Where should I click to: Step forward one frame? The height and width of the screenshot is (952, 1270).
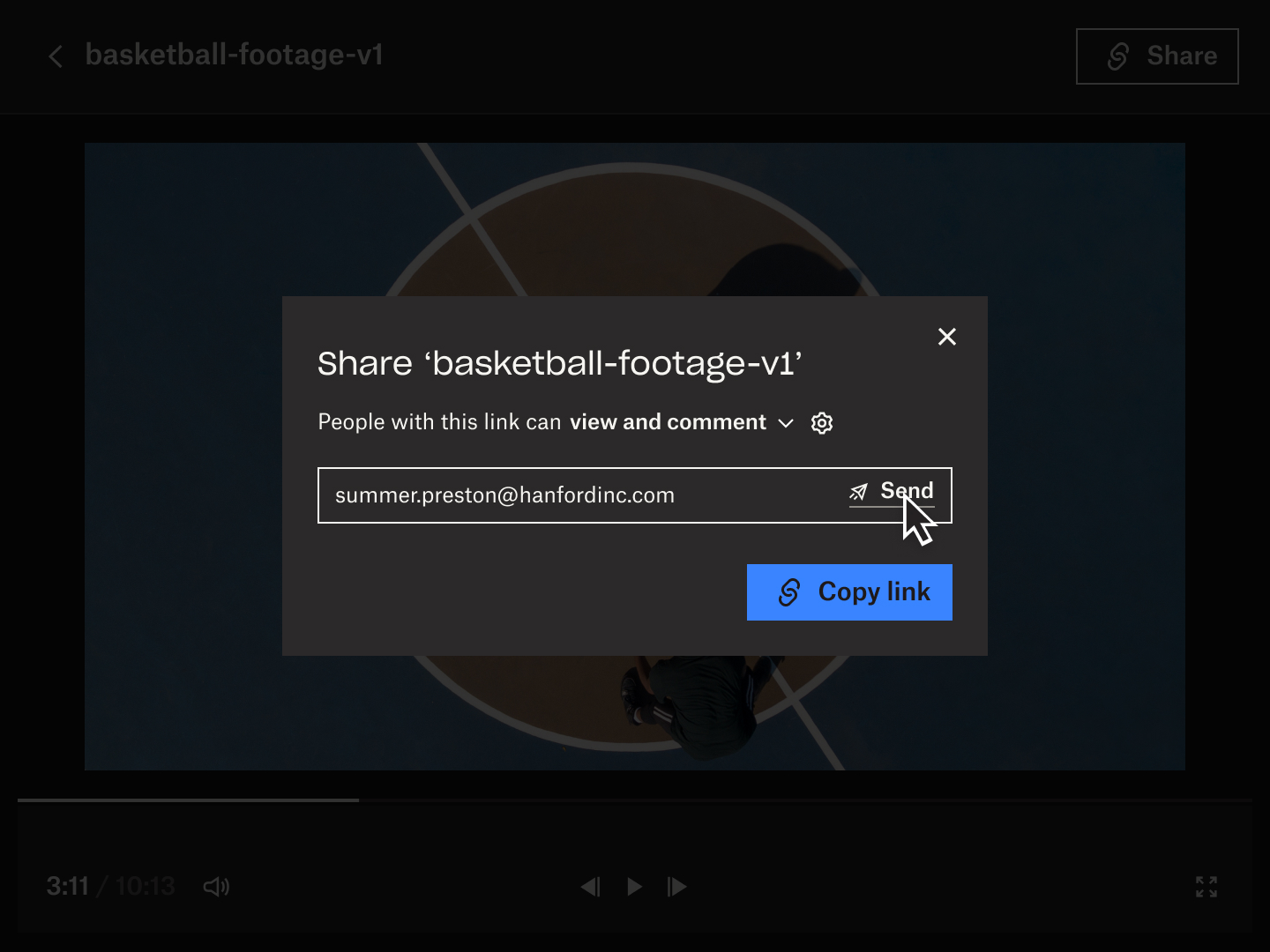677,887
